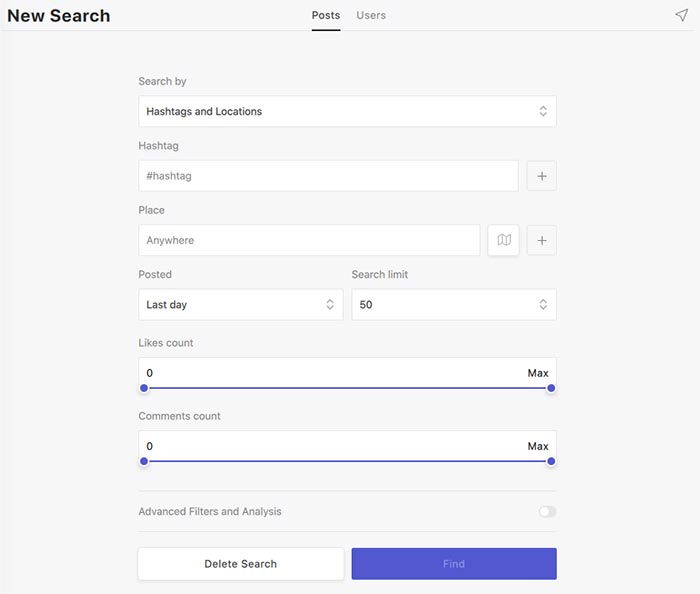The height and width of the screenshot is (594, 700).
Task: Open the Search by dropdown
Action: pyautogui.click(x=347, y=111)
